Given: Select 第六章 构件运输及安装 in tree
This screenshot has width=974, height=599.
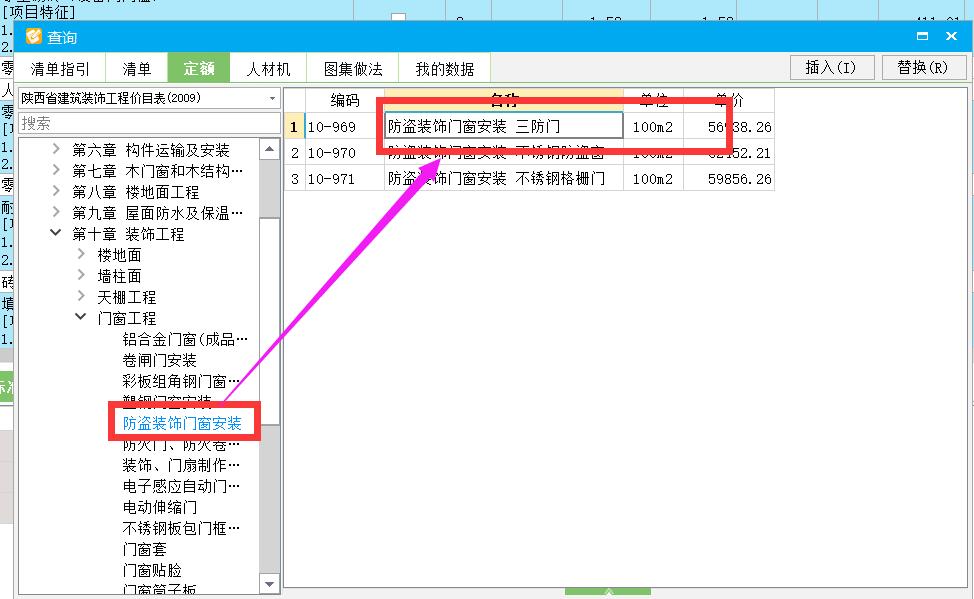Looking at the screenshot, I should 151,150.
